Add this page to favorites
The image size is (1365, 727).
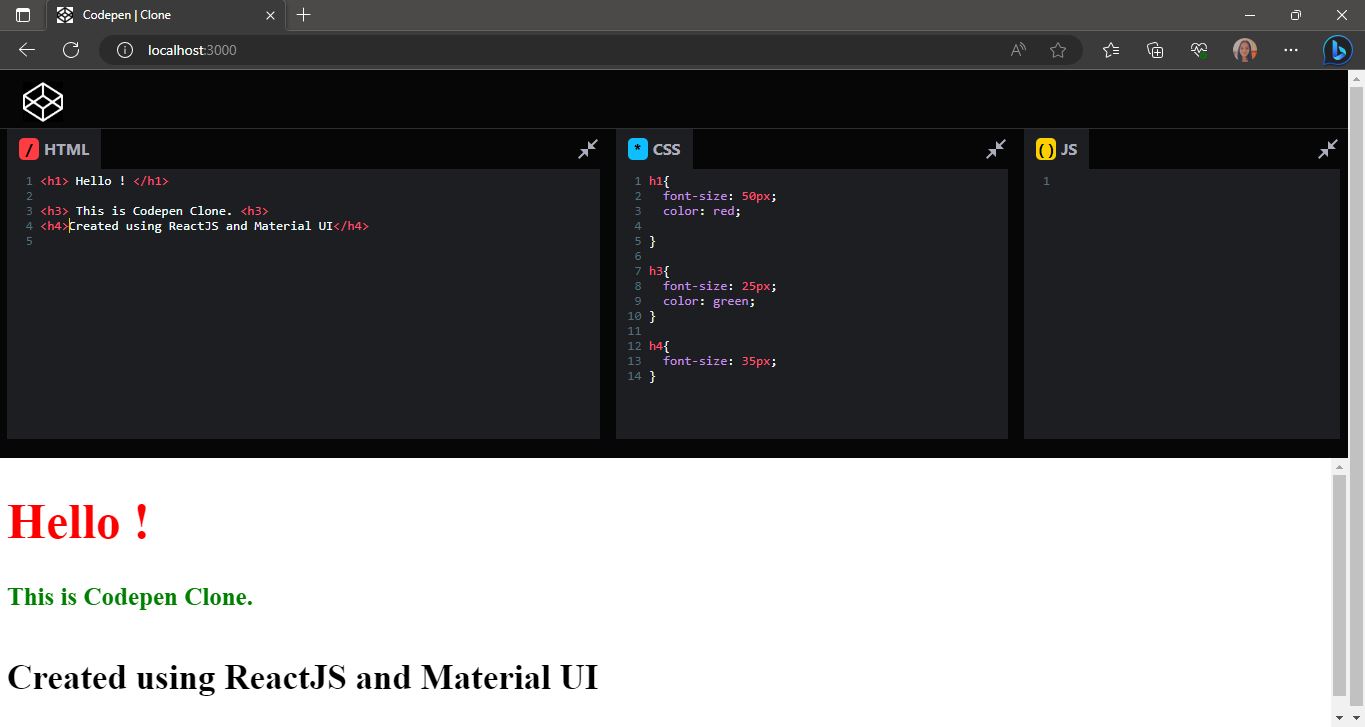(1058, 50)
